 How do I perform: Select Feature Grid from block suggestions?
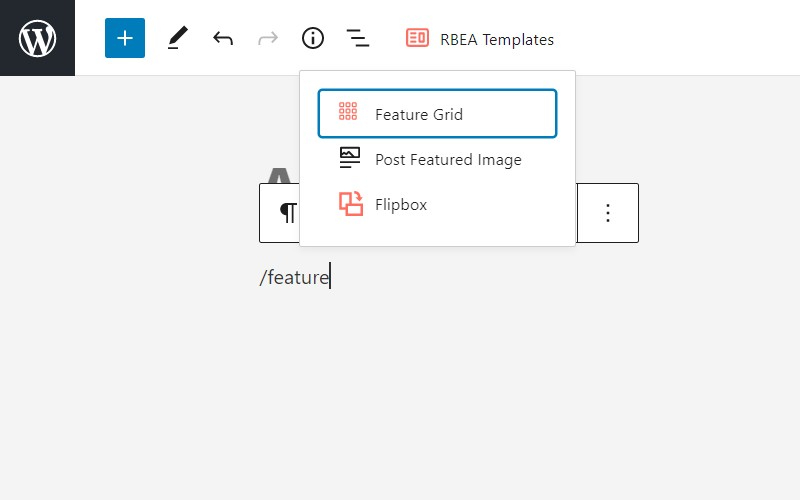(437, 114)
